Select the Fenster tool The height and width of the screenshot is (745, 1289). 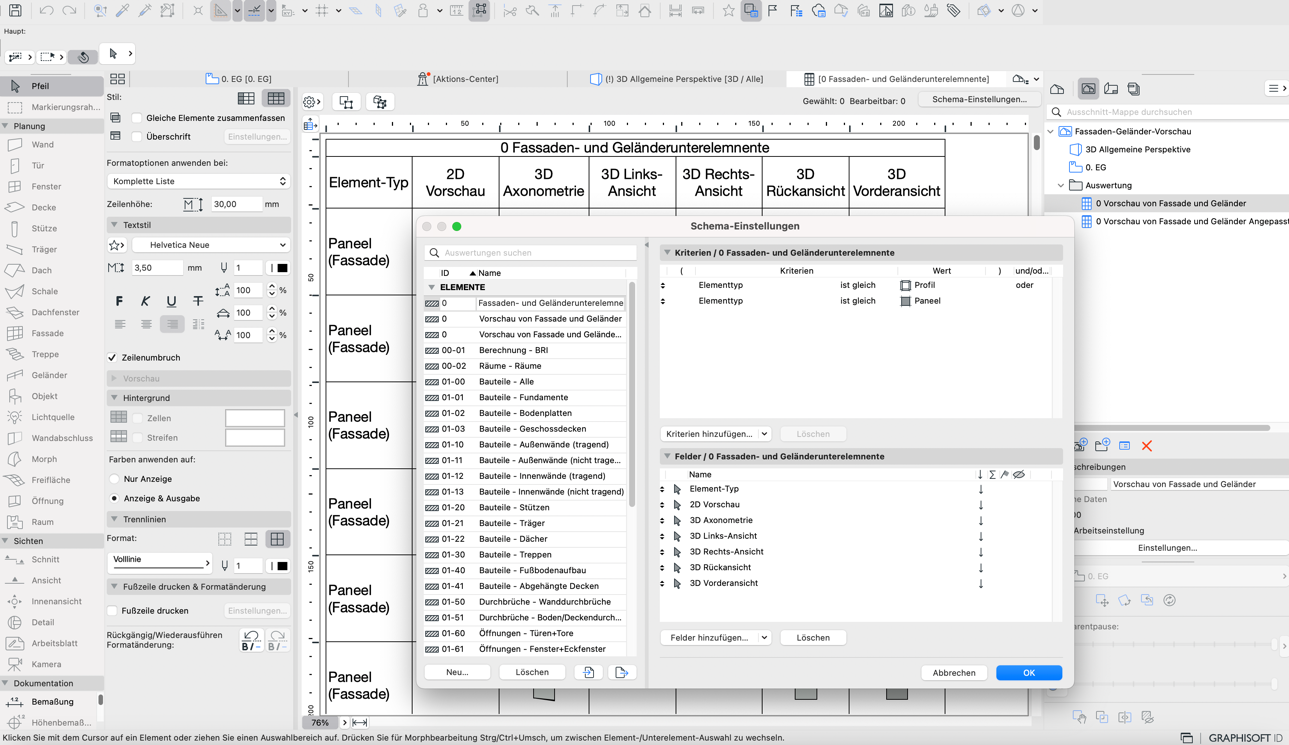click(51, 187)
